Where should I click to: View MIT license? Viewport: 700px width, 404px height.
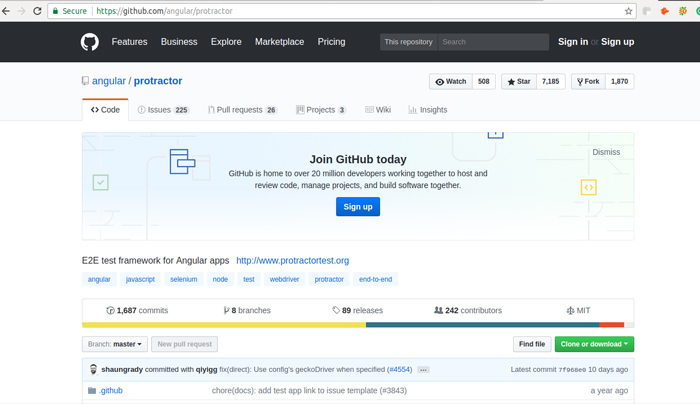pos(578,310)
